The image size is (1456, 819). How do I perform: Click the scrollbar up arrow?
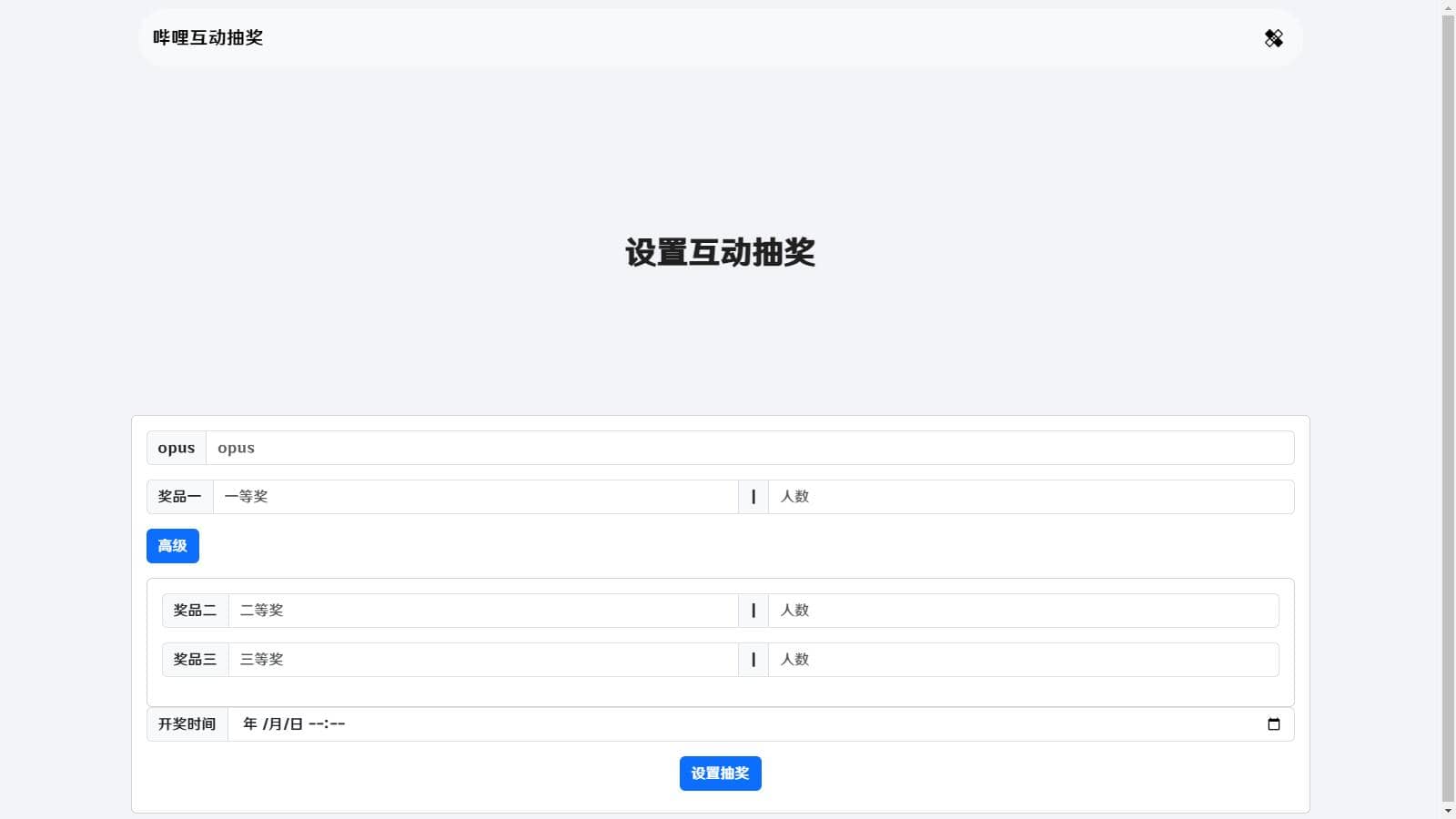[1448, 8]
